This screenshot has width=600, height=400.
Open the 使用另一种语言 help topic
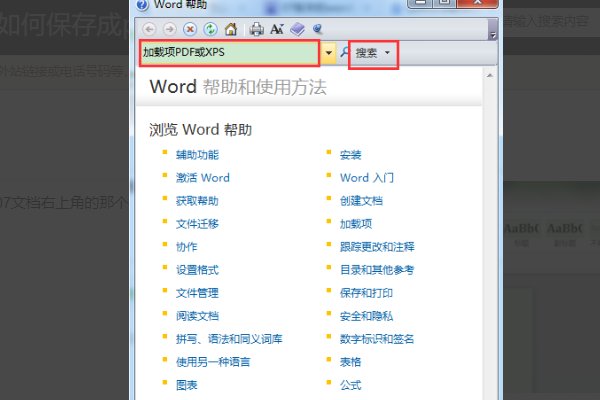[x=213, y=362]
